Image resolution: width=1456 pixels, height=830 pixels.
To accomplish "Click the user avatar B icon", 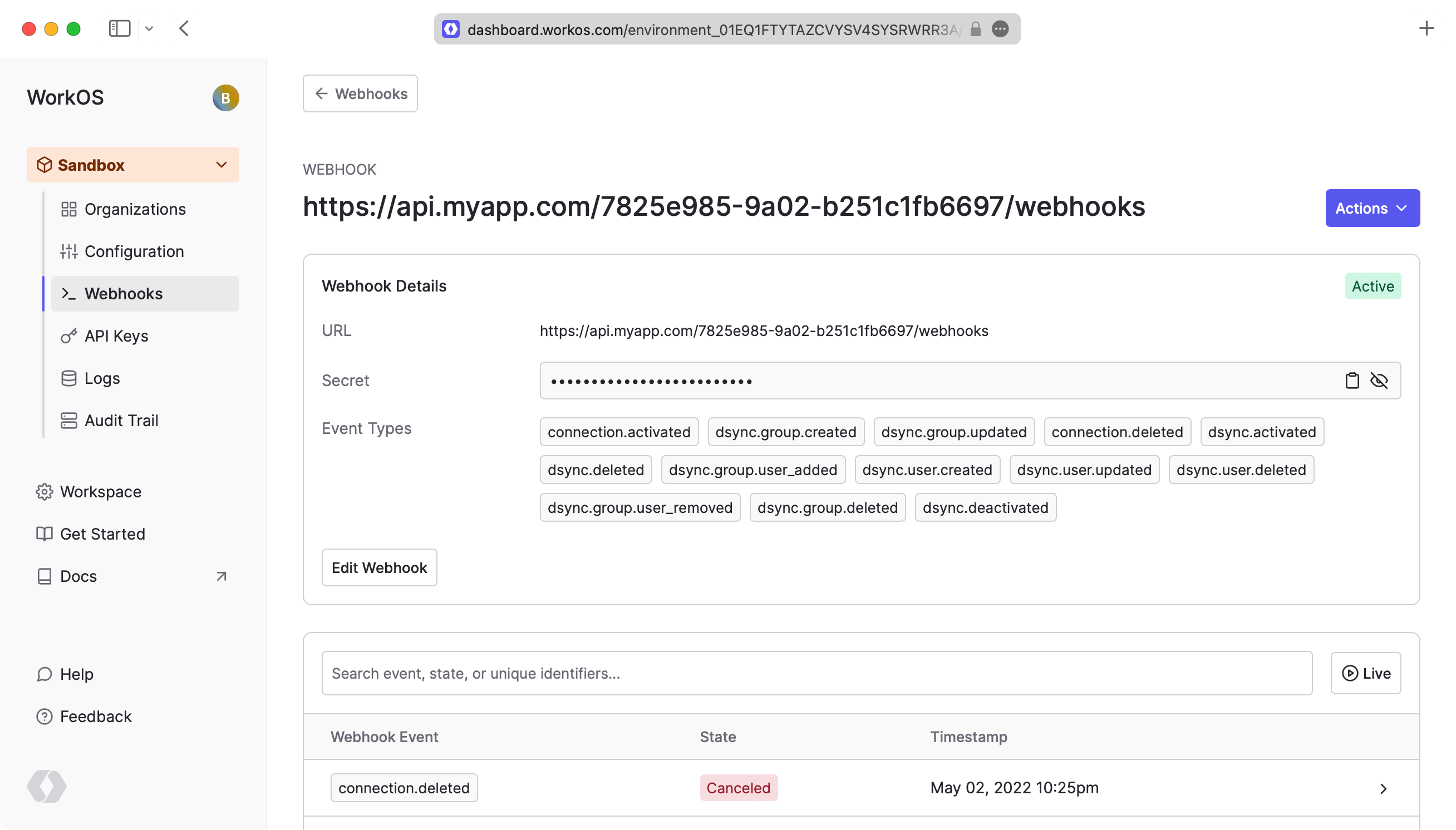I will (225, 98).
